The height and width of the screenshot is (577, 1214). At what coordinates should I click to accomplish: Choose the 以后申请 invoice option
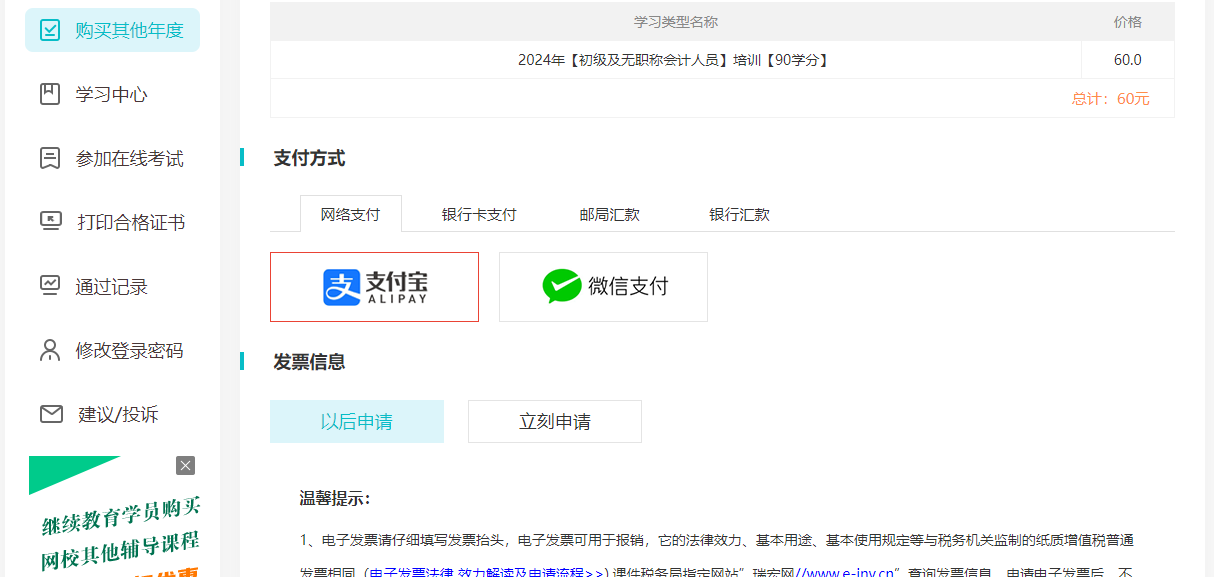click(x=356, y=421)
